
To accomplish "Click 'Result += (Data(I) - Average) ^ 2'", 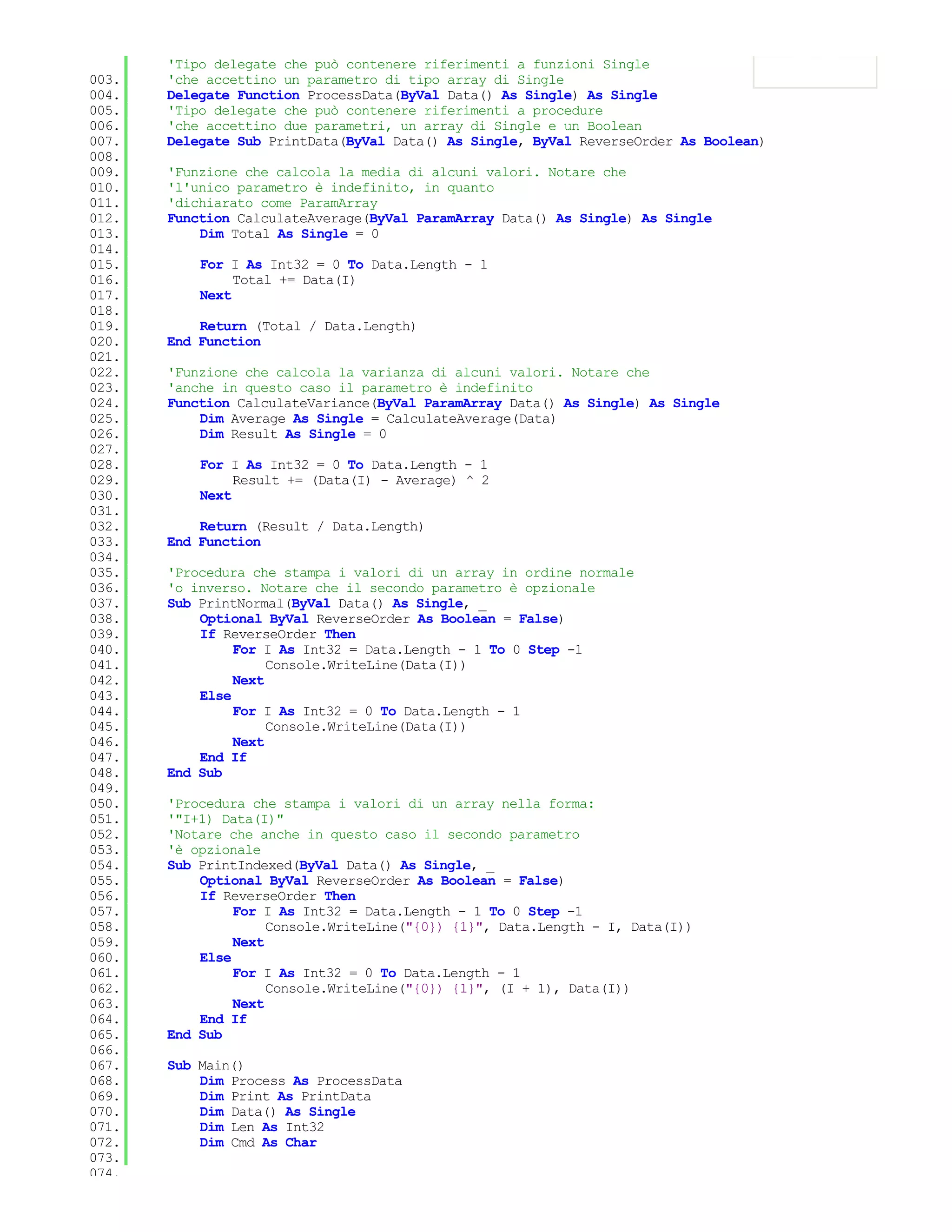I will tap(360, 481).
